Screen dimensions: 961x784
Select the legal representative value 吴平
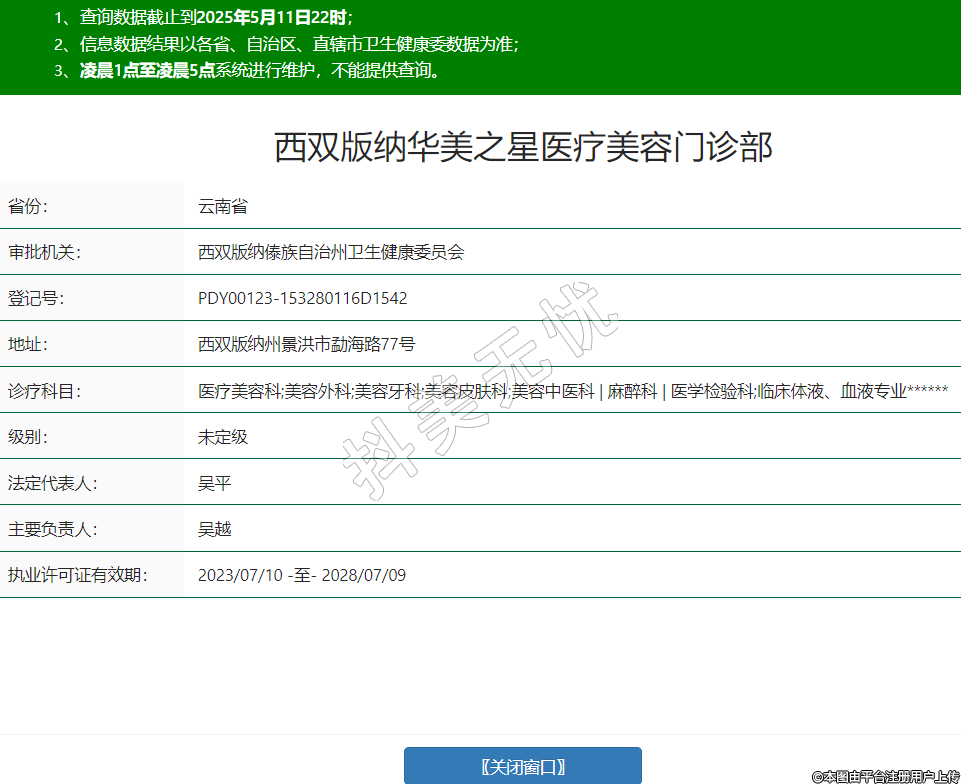[x=214, y=483]
